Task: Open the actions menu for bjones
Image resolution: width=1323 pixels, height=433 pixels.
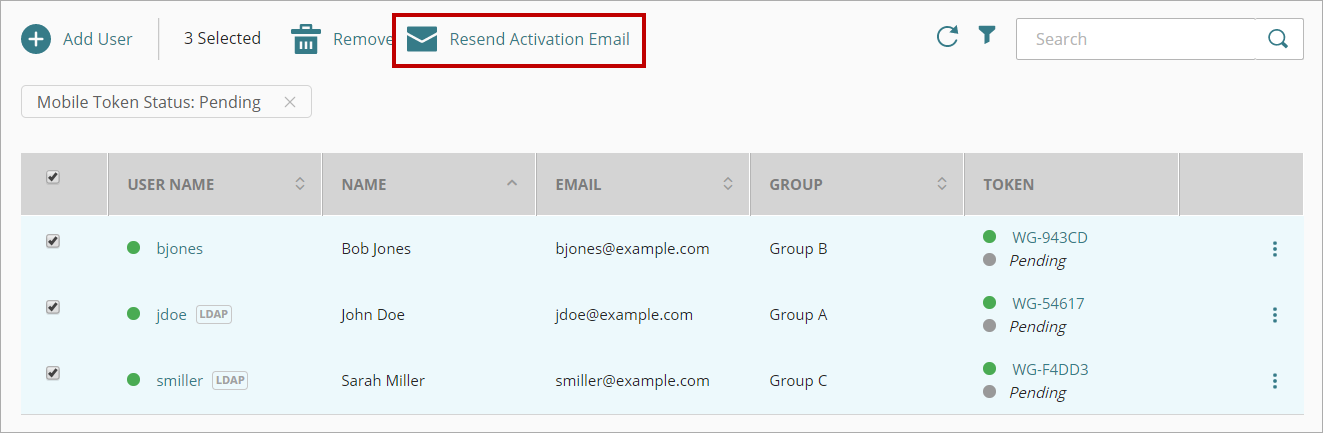Action: [x=1274, y=249]
